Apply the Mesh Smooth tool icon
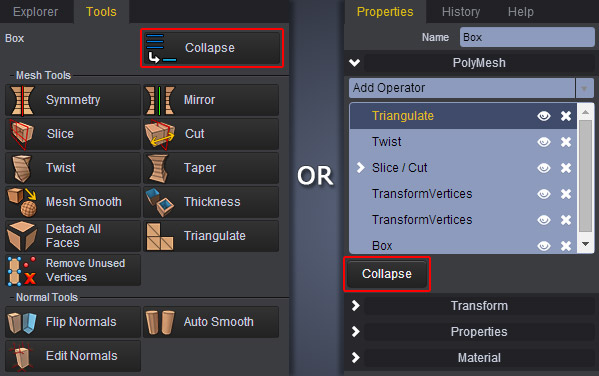Screen dimensions: 599x376 pos(22,202)
